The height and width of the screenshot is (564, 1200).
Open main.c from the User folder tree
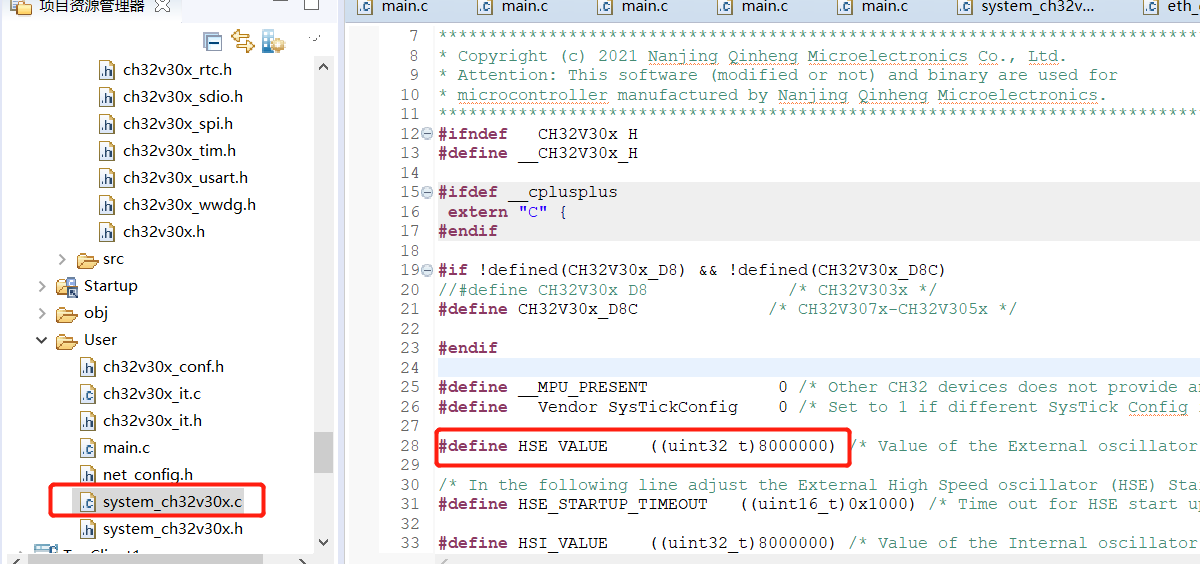[x=126, y=448]
